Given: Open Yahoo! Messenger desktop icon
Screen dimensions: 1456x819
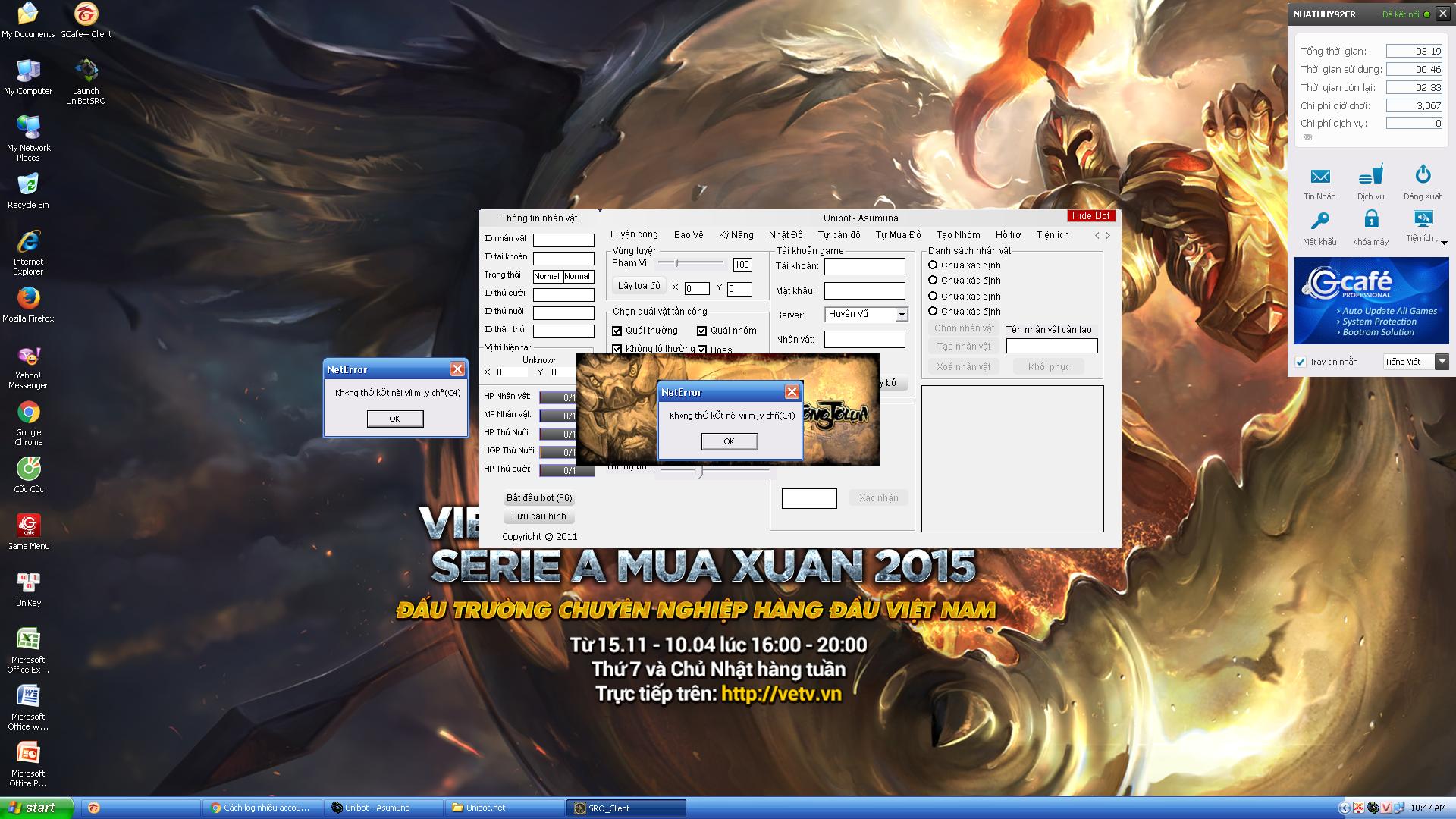Looking at the screenshot, I should [x=28, y=367].
